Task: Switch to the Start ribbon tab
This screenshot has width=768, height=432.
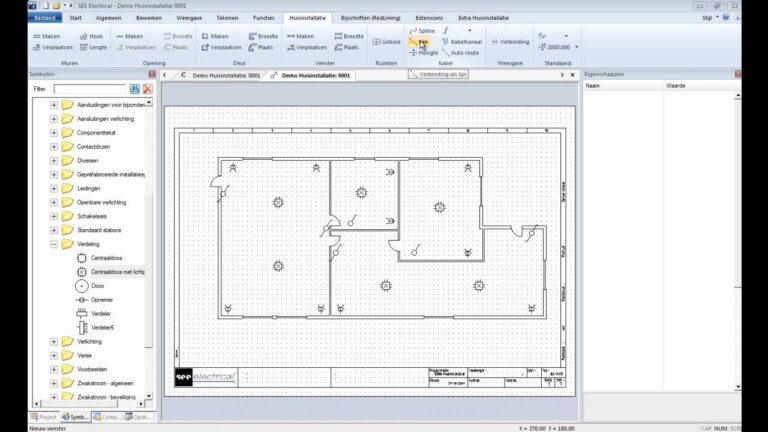Action: [75, 18]
